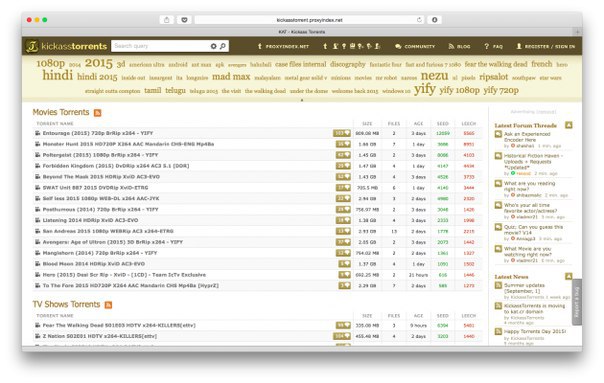Open news KickassTorrents is moving to kat.cr

pyautogui.click(x=534, y=309)
